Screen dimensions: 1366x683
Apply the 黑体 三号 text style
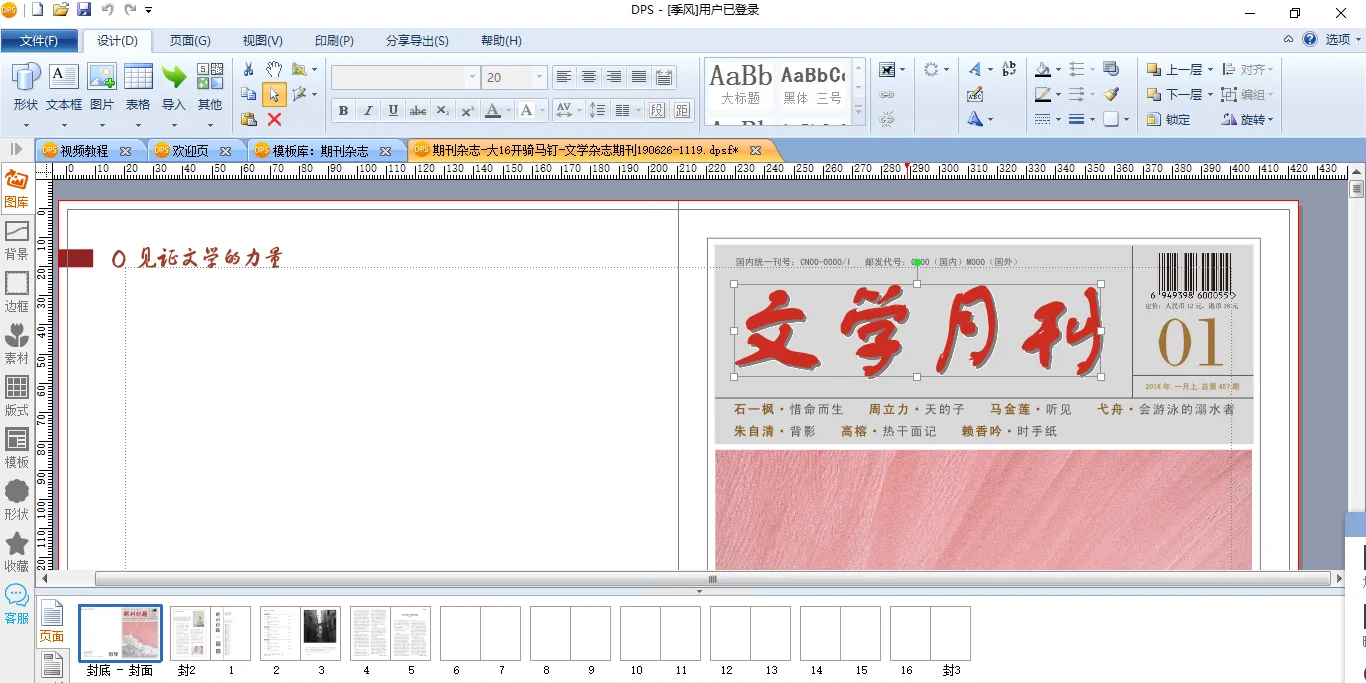click(x=813, y=86)
